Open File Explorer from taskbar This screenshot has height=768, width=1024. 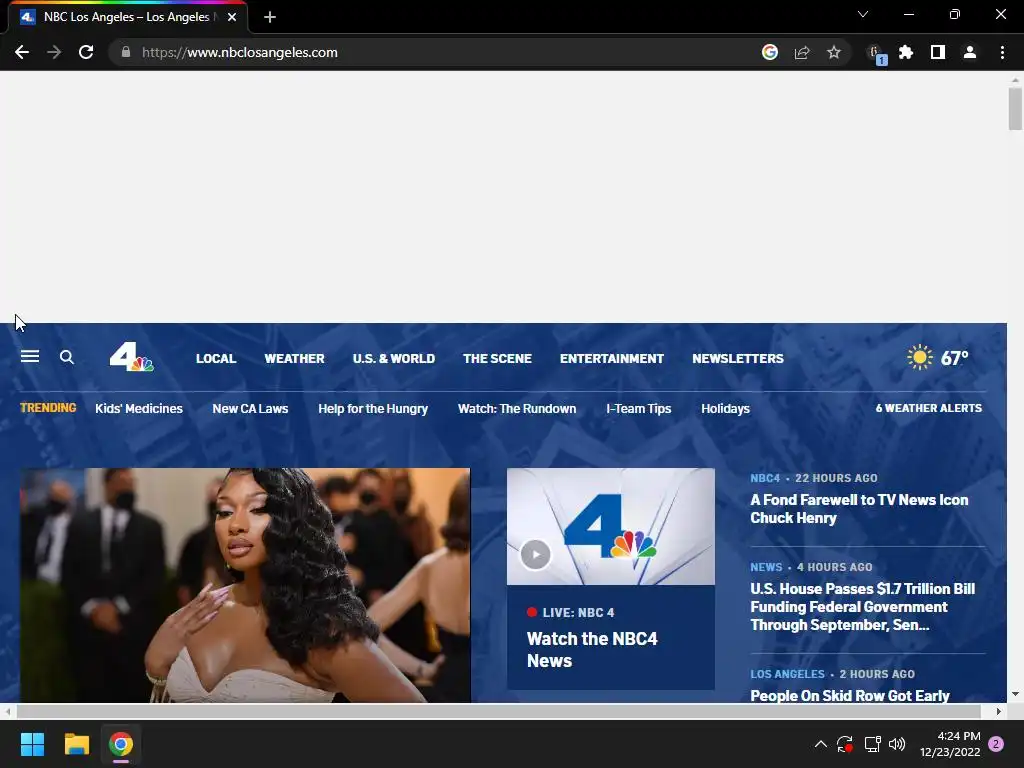76,744
